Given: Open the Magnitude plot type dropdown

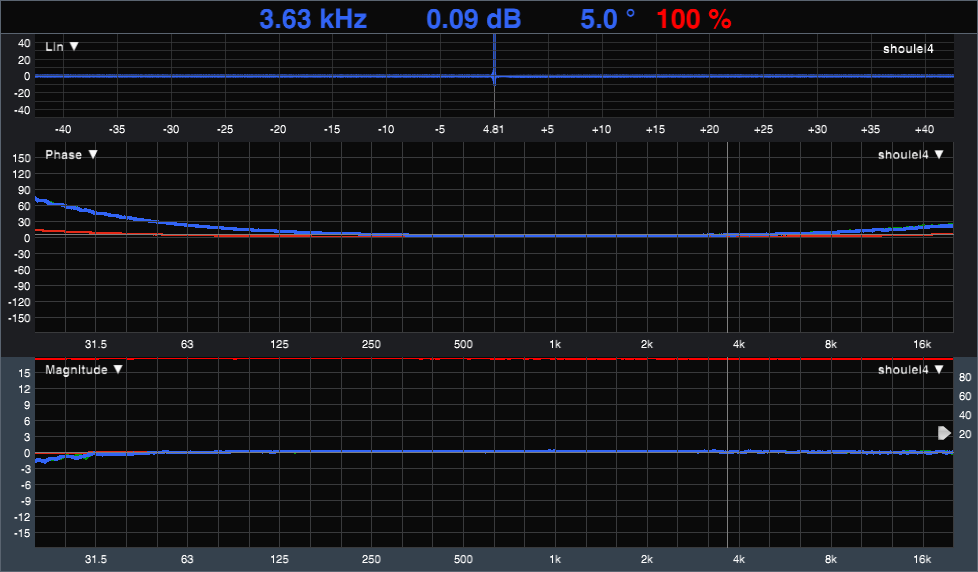Looking at the screenshot, I should (x=81, y=370).
